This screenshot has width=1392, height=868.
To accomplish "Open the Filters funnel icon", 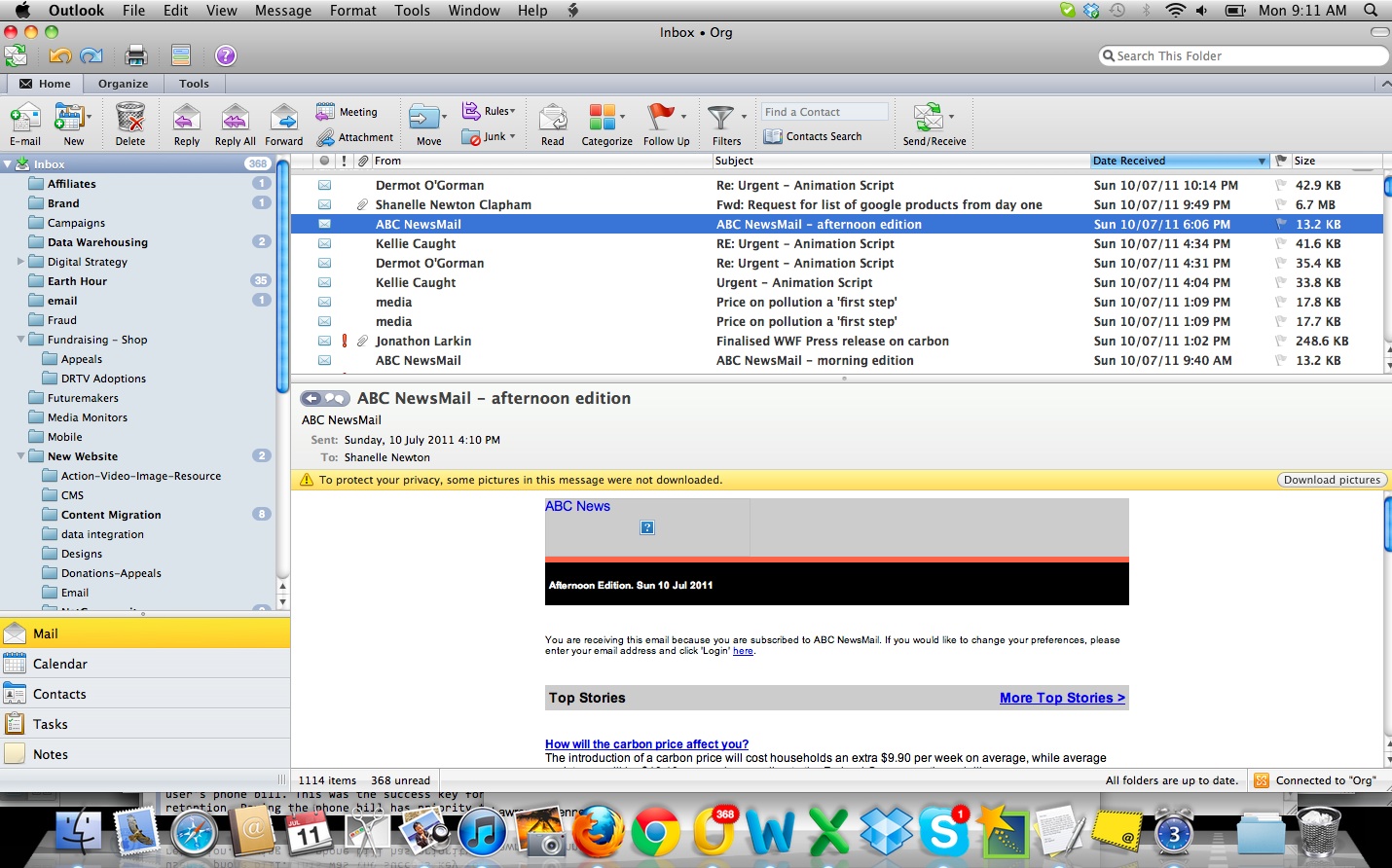I will tap(721, 119).
